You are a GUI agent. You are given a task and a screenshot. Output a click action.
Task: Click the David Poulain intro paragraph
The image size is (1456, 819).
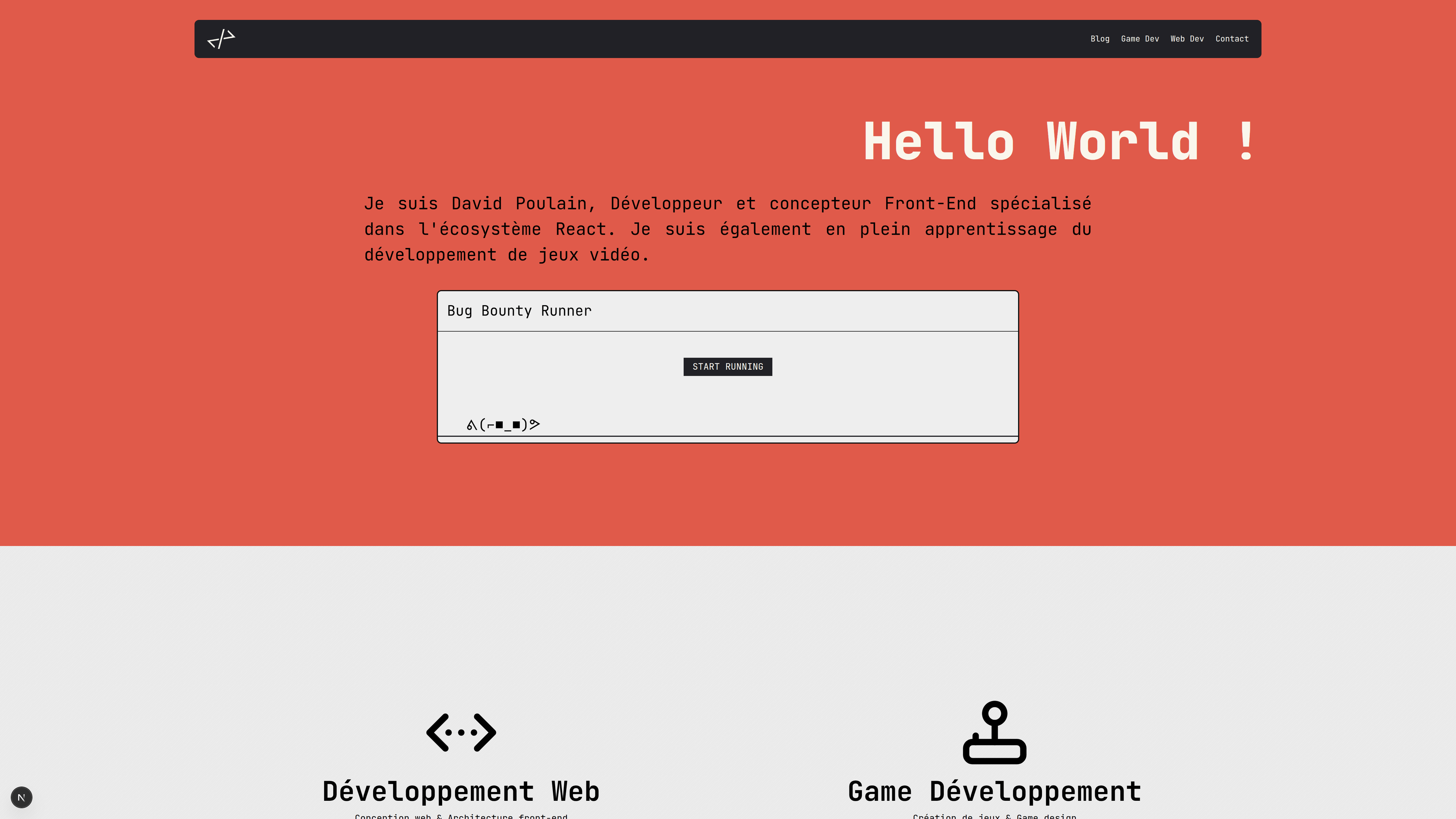point(728,229)
